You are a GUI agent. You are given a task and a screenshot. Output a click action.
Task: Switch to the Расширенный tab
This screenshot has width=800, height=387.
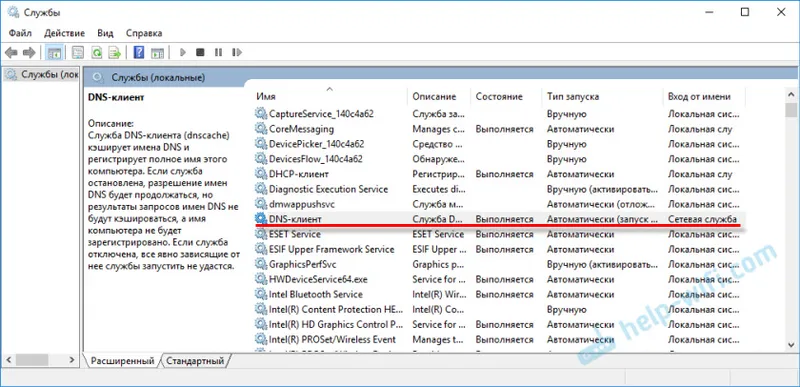click(122, 360)
